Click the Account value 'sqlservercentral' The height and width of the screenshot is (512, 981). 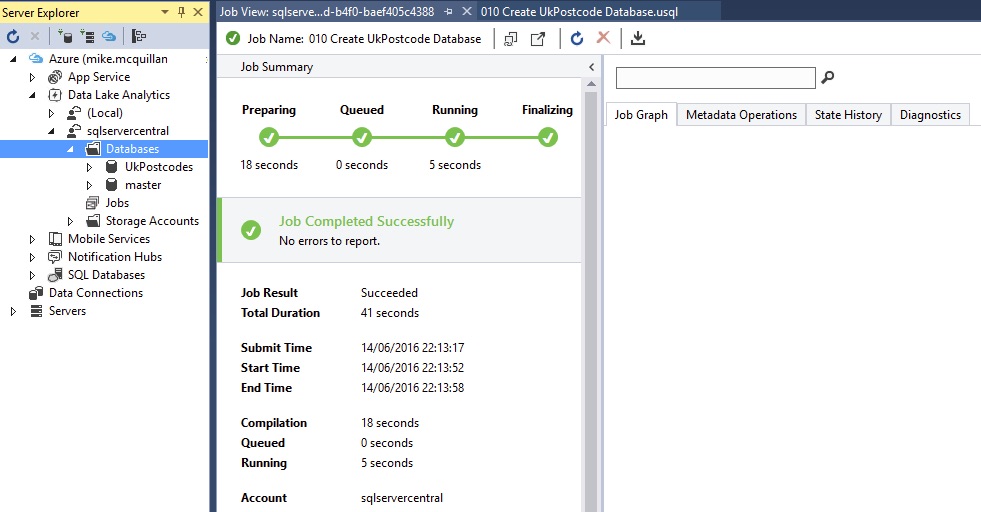pos(402,498)
